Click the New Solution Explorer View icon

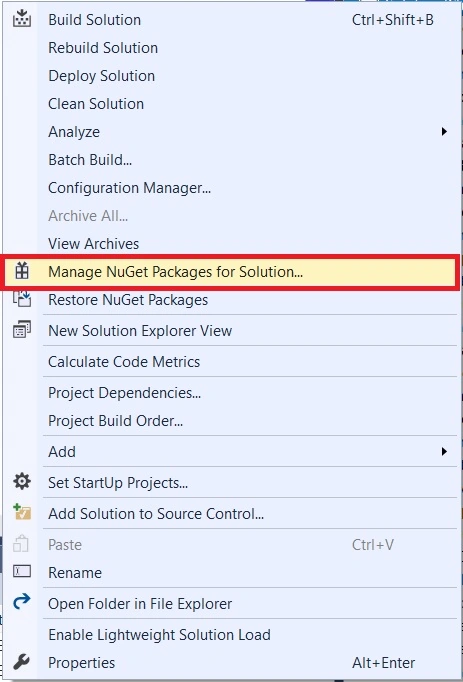[22, 330]
